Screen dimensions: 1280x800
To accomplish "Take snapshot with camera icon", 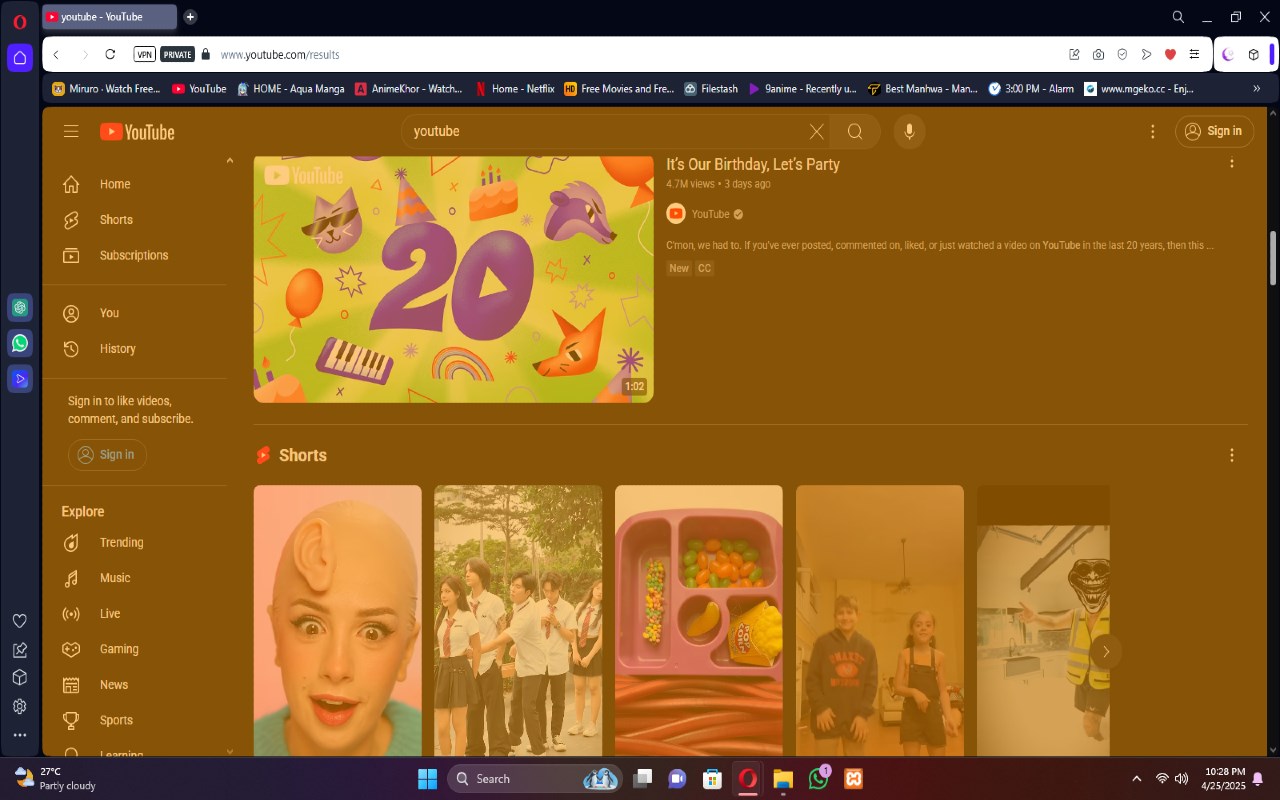I will 1098,55.
